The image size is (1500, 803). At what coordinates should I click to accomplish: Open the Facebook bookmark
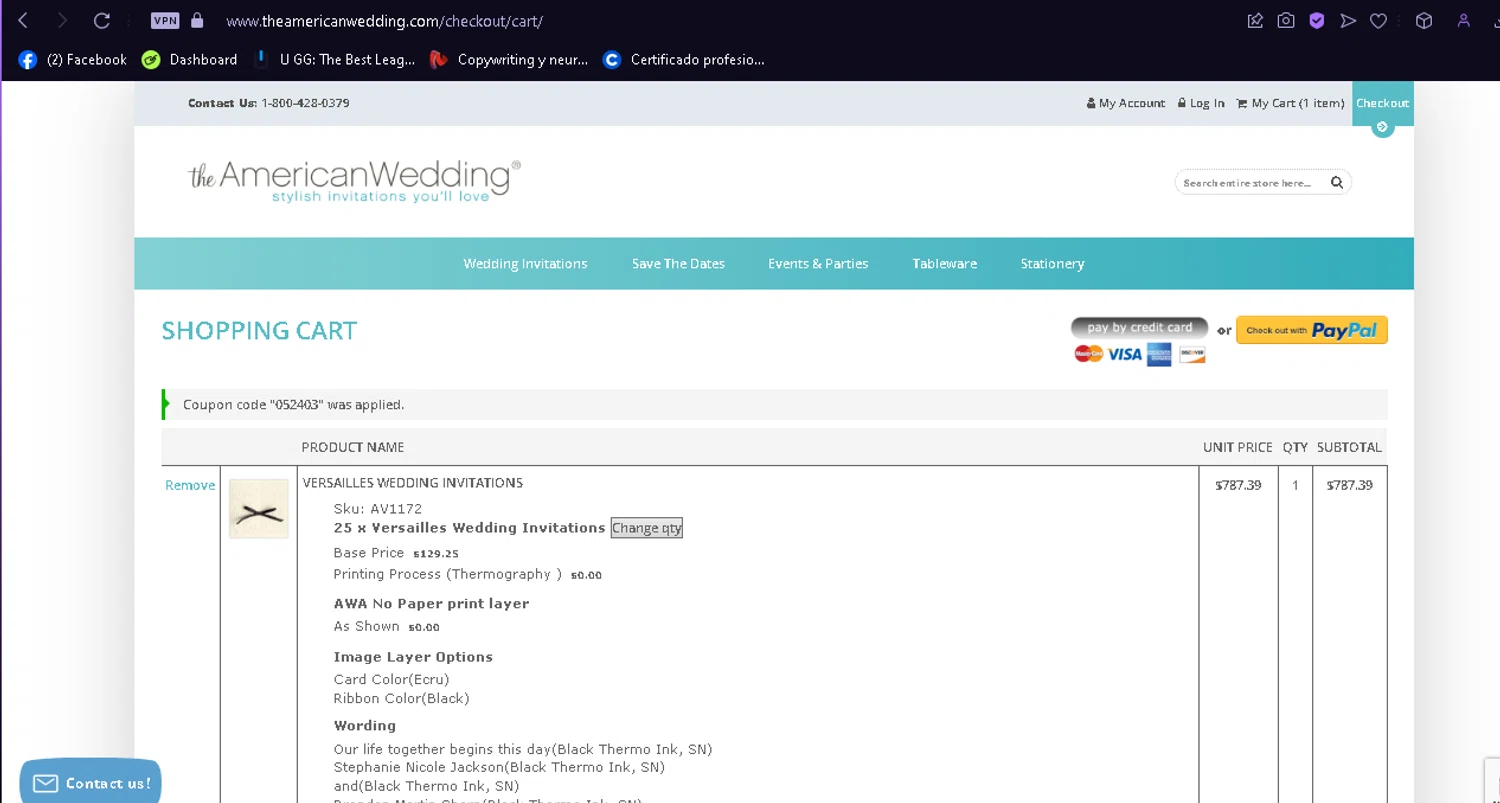(x=72, y=59)
